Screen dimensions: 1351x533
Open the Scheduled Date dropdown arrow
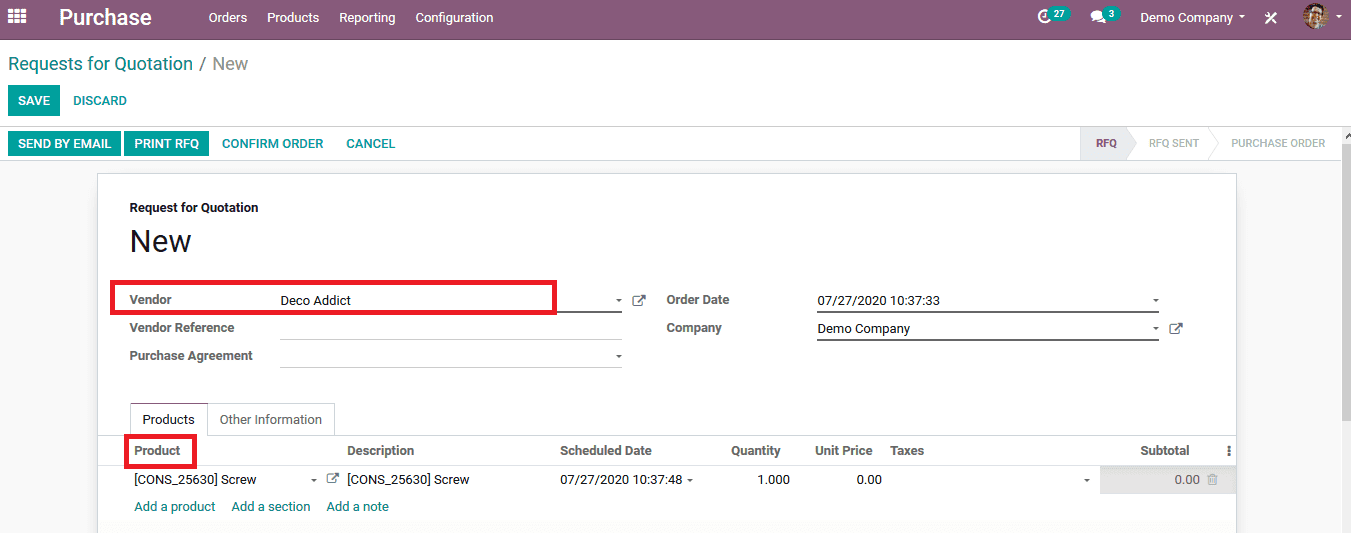690,480
